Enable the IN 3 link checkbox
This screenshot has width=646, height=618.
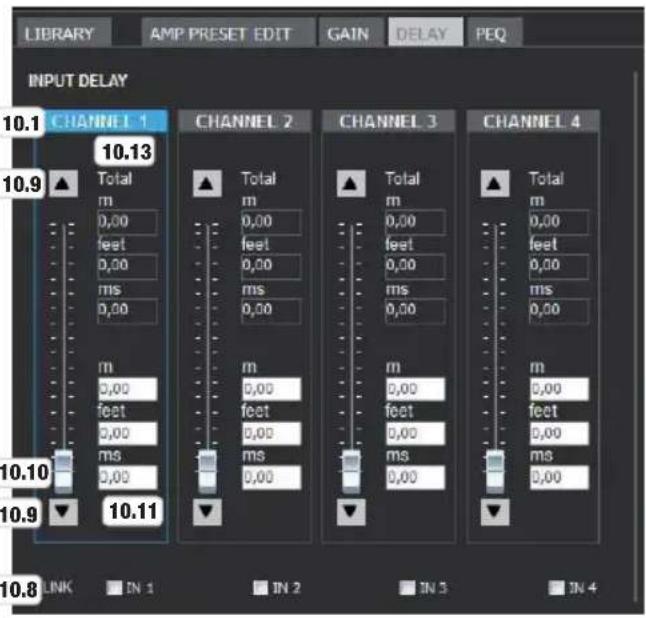click(x=407, y=588)
